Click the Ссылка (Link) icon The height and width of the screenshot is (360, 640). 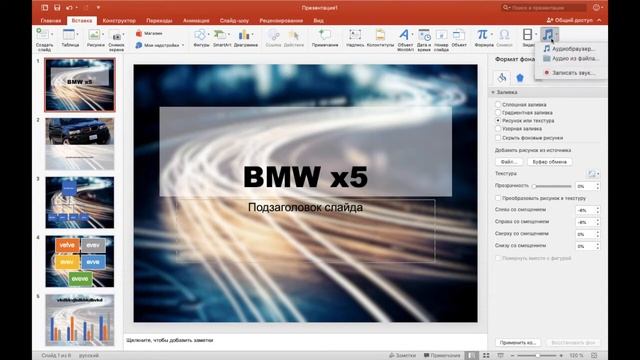click(273, 36)
